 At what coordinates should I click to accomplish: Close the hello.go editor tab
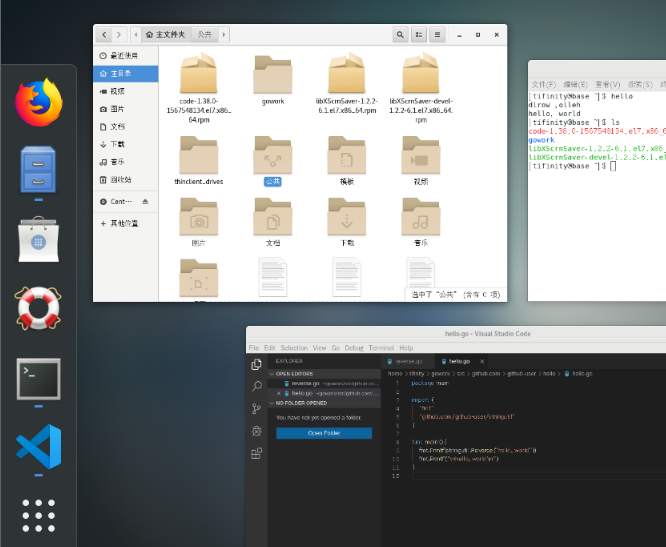482,361
